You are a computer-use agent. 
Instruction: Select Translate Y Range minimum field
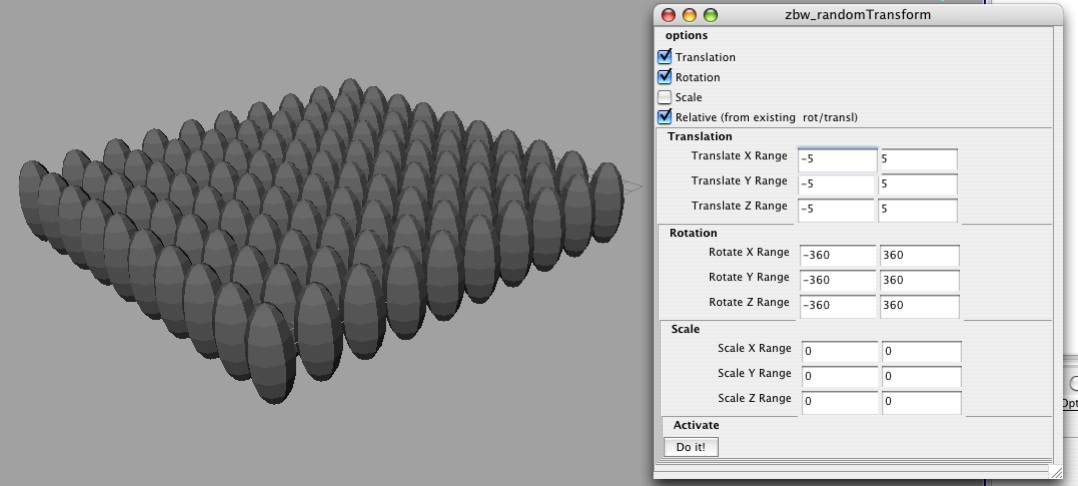837,184
